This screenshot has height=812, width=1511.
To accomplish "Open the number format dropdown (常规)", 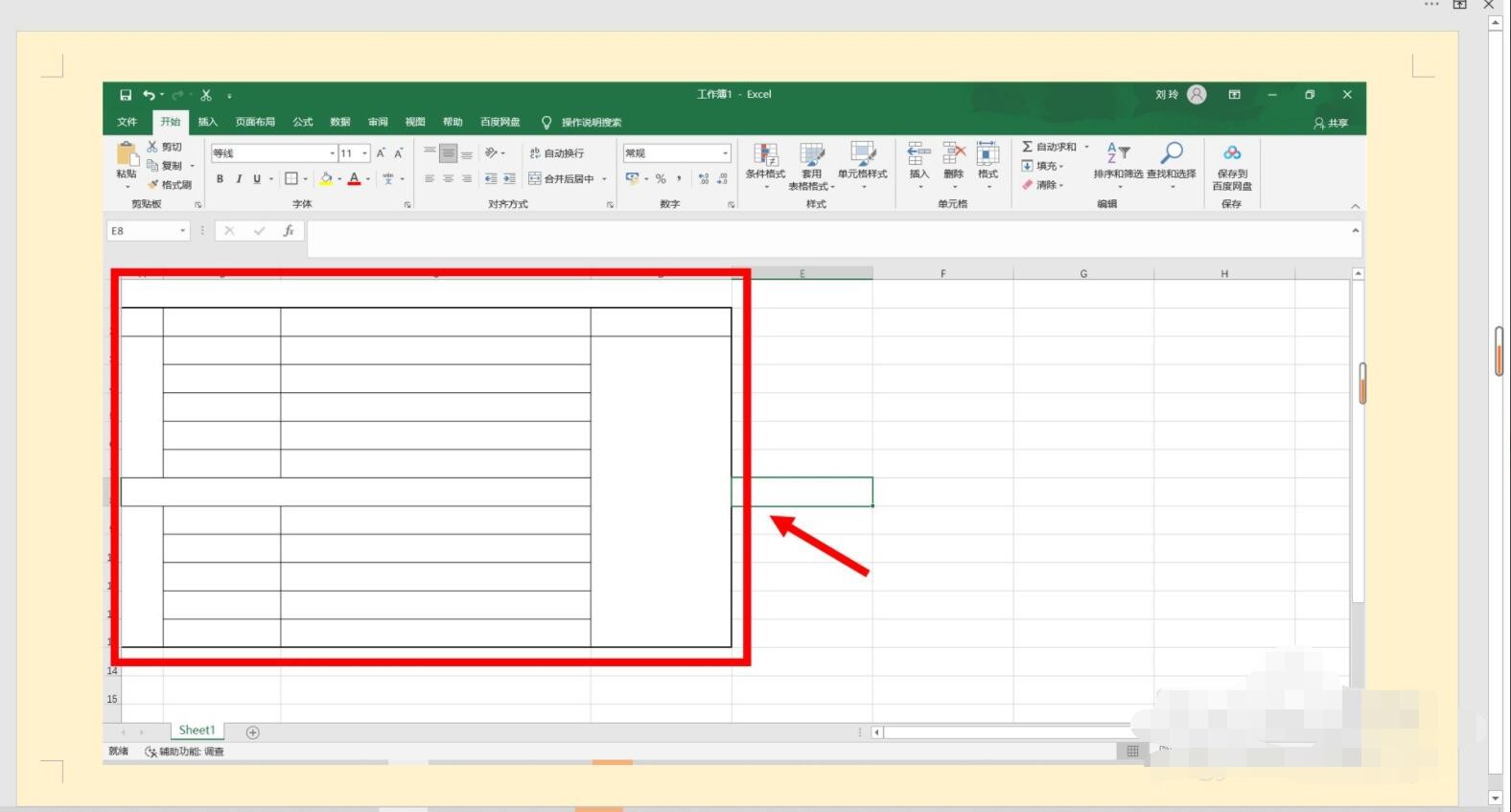I will (x=726, y=153).
